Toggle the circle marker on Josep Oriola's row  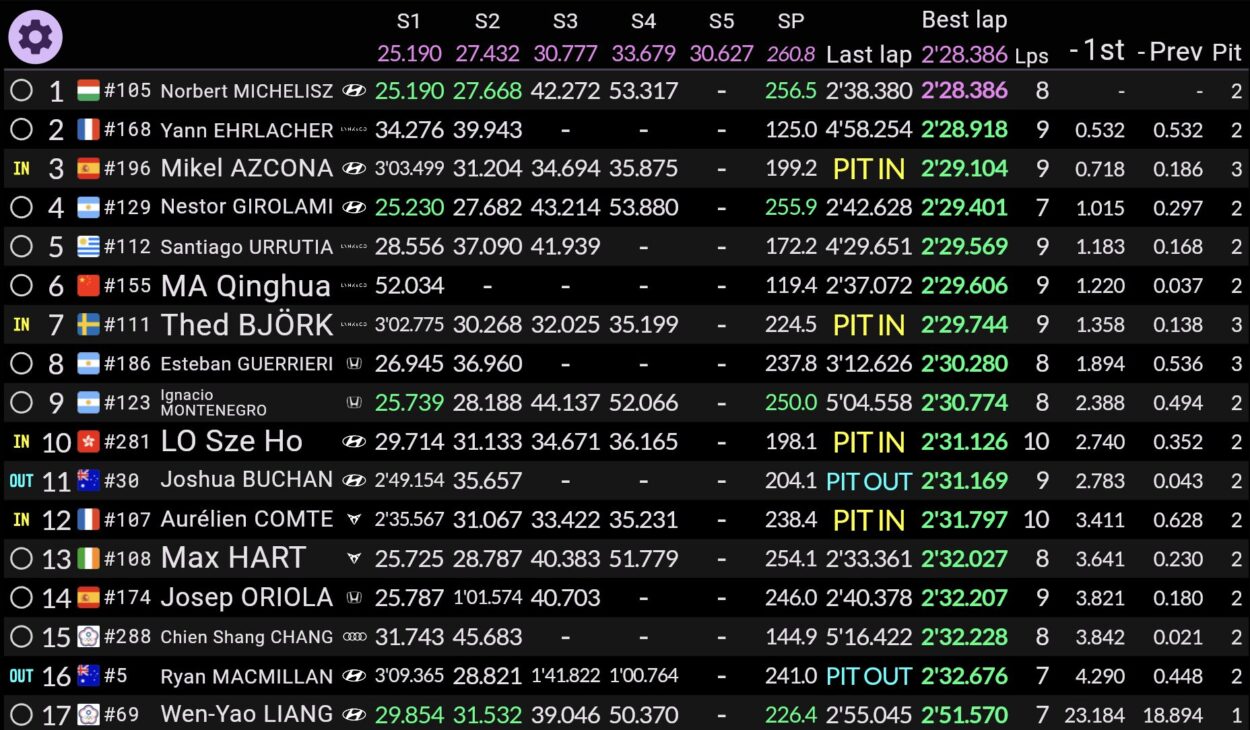(21, 598)
